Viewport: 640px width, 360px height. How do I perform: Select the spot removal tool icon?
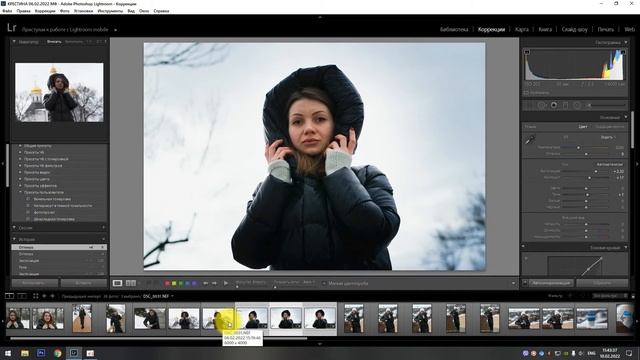[541, 105]
